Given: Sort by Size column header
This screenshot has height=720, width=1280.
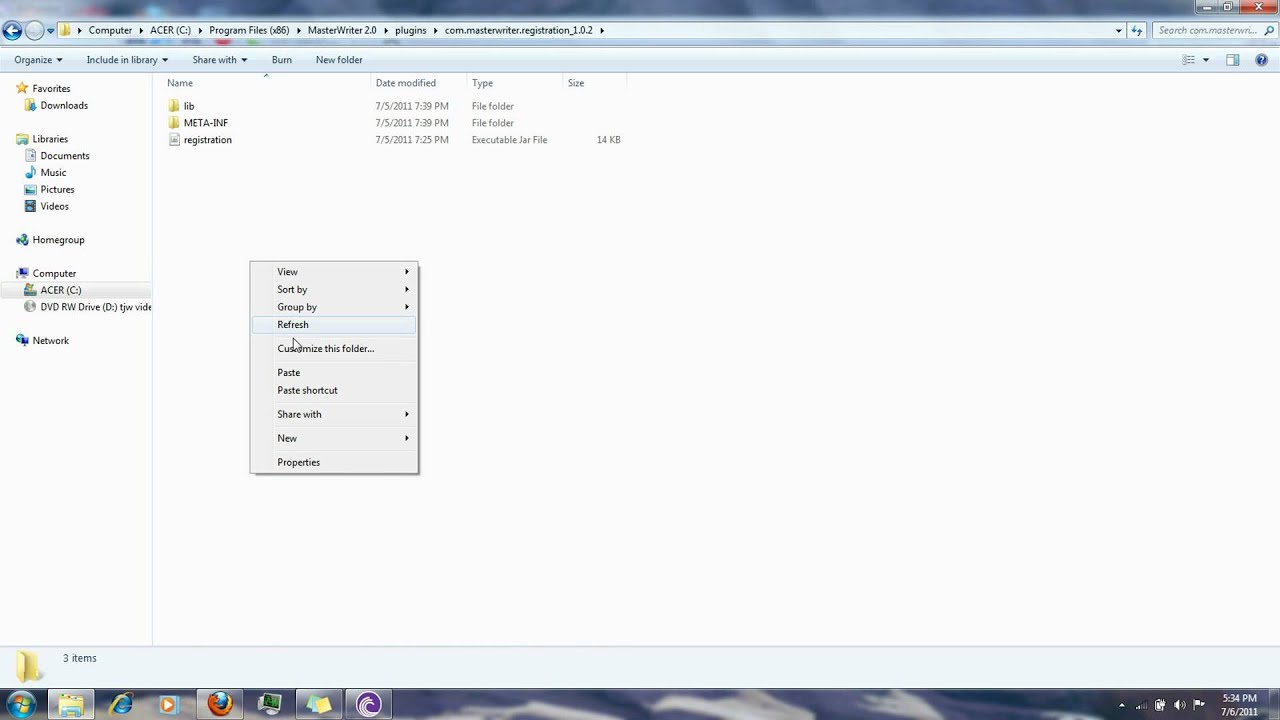Looking at the screenshot, I should click(594, 83).
